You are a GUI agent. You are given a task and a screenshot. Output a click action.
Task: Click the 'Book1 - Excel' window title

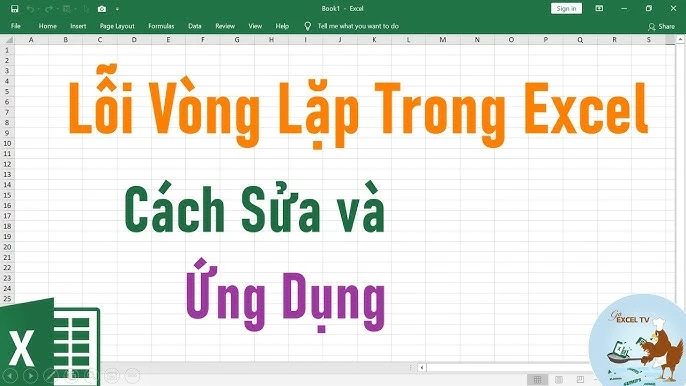(343, 9)
